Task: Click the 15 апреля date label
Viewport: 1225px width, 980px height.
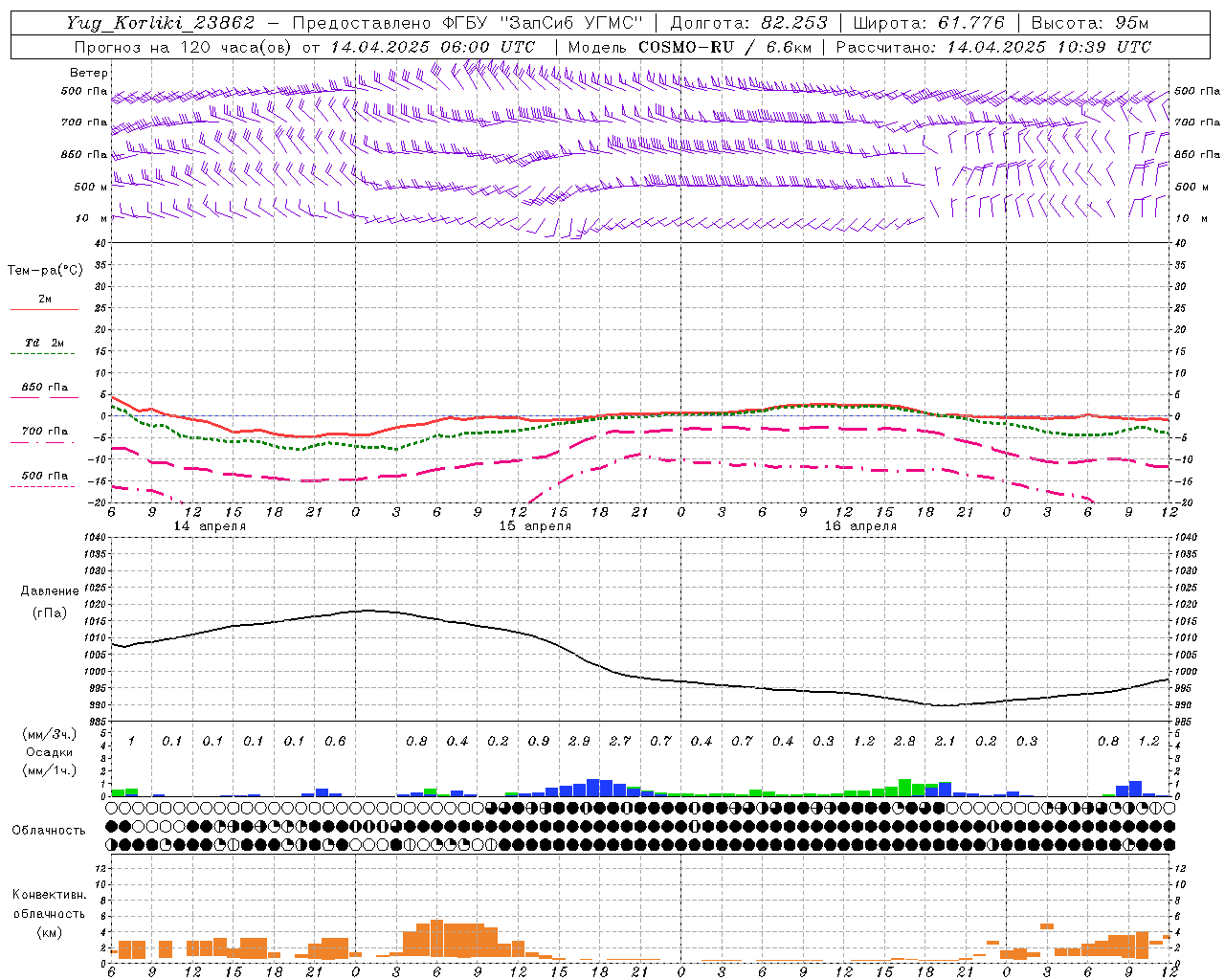Action: 535,526
